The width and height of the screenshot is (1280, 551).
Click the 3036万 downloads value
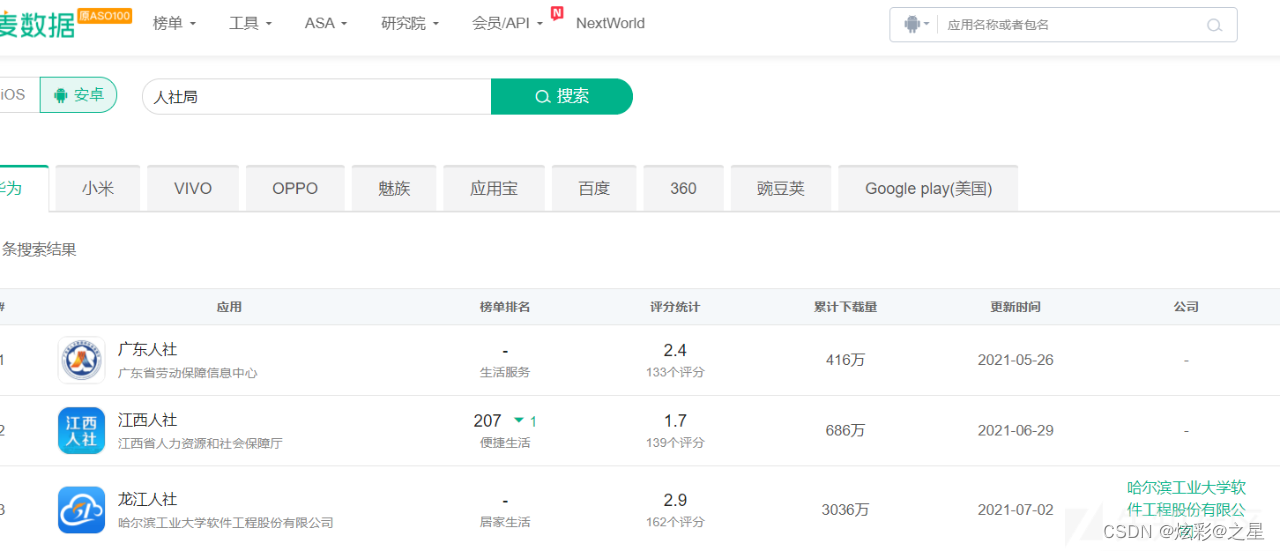pyautogui.click(x=845, y=510)
